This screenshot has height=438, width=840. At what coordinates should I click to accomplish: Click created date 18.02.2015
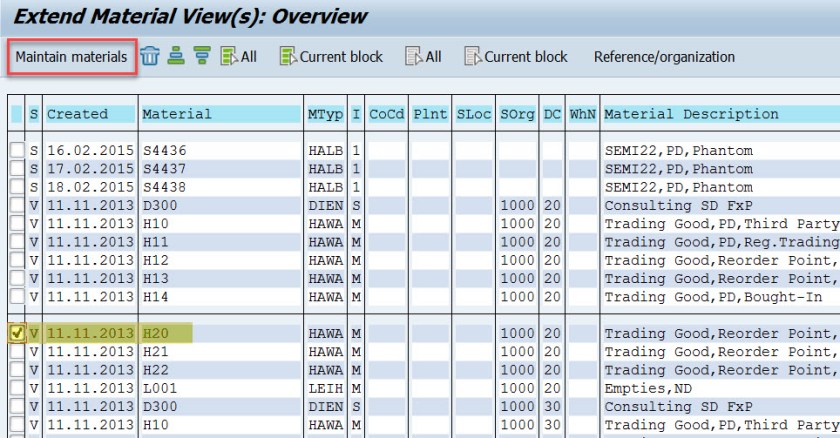point(90,187)
